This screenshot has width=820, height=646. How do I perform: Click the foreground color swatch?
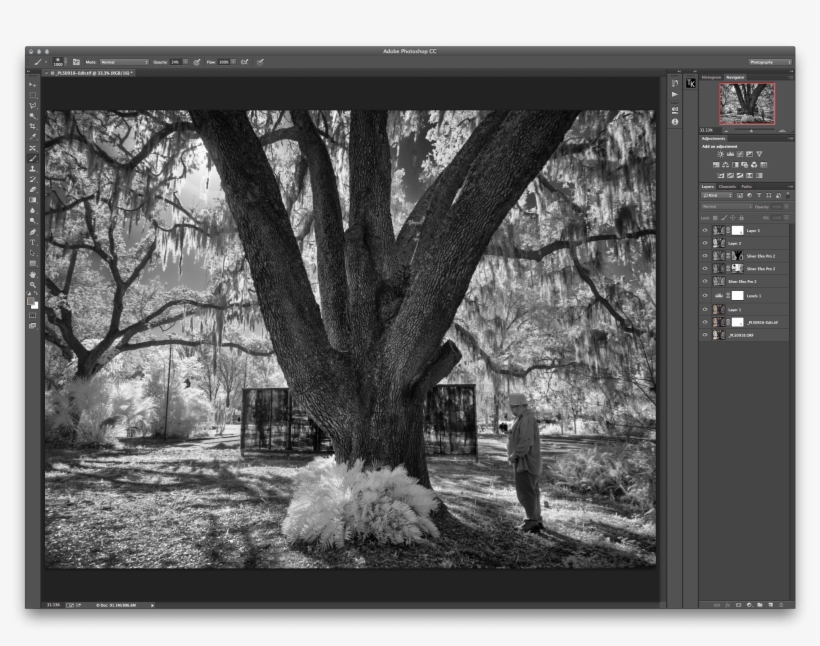pyautogui.click(x=30, y=300)
